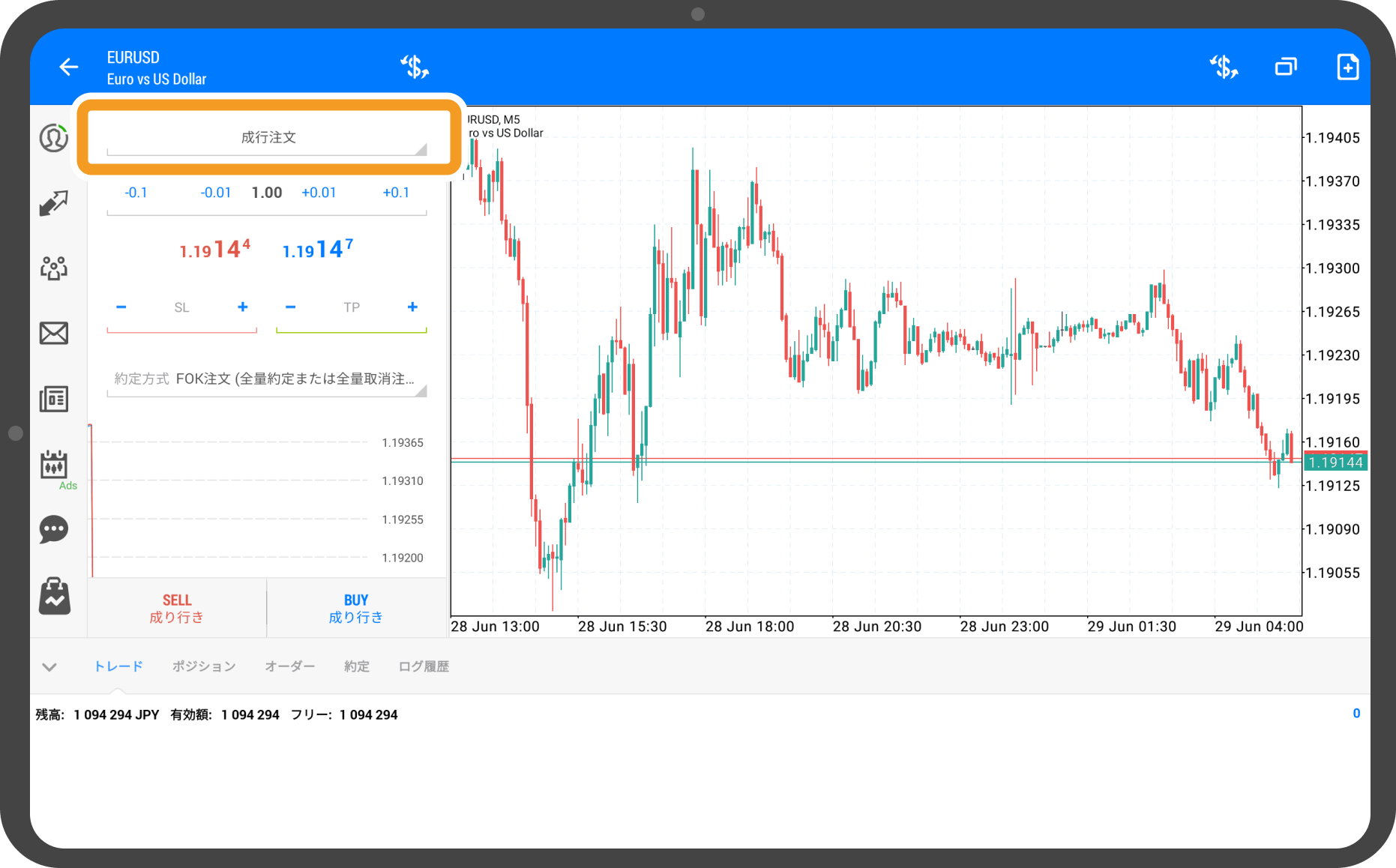Screen dimensions: 1396x868
Task: Open the trade dollar icon on the right side of the header
Action: (x=1224, y=67)
